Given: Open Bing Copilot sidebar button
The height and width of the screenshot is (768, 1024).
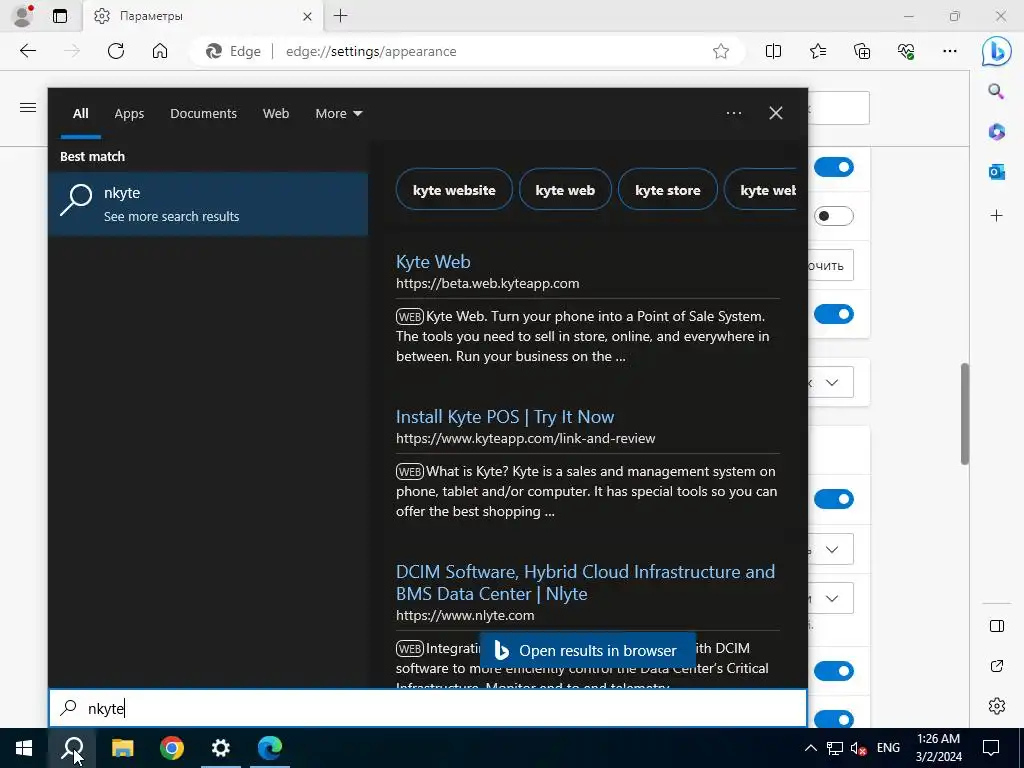Looking at the screenshot, I should 997,51.
